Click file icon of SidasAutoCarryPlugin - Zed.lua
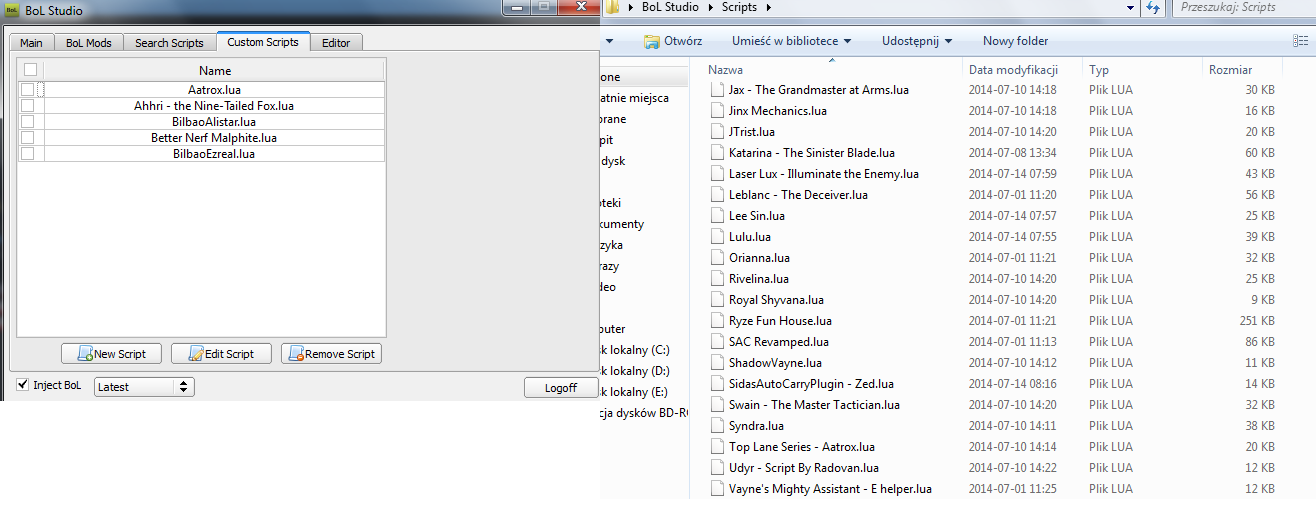Screen dimensions: 1316x506 click(x=716, y=383)
